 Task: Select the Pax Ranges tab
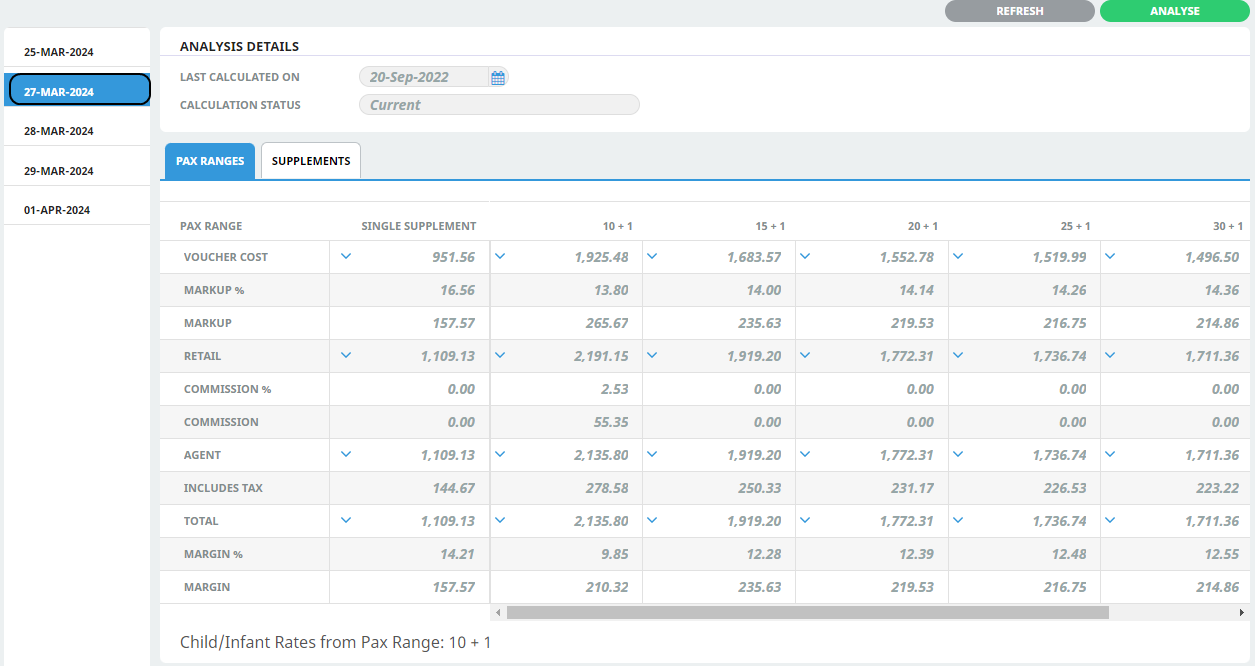210,161
